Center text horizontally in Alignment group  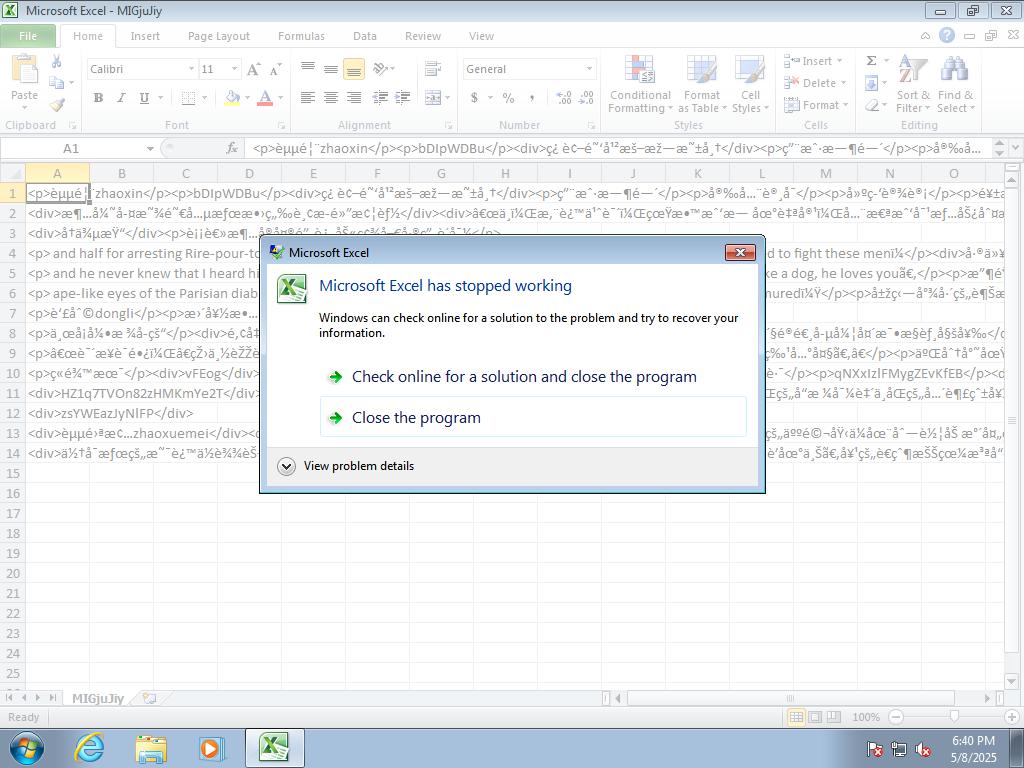point(331,98)
